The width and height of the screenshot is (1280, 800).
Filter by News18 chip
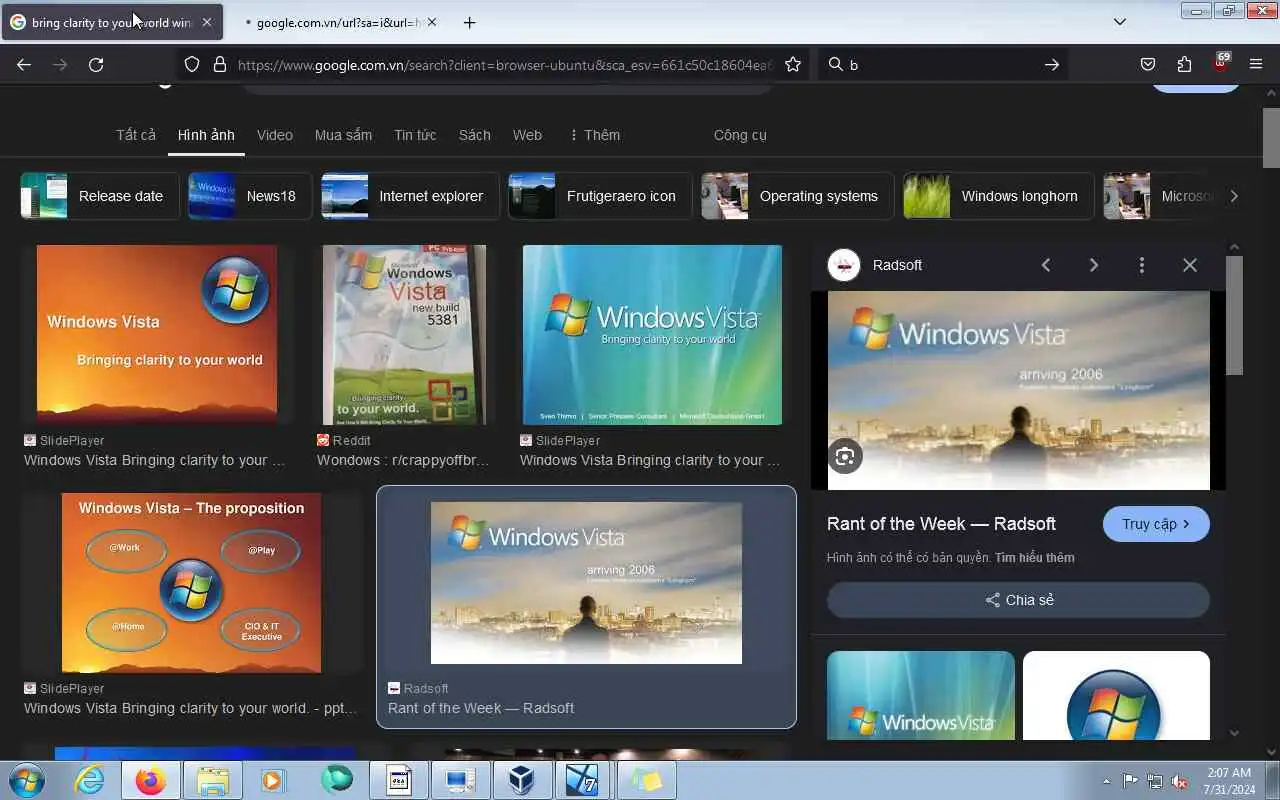click(250, 196)
